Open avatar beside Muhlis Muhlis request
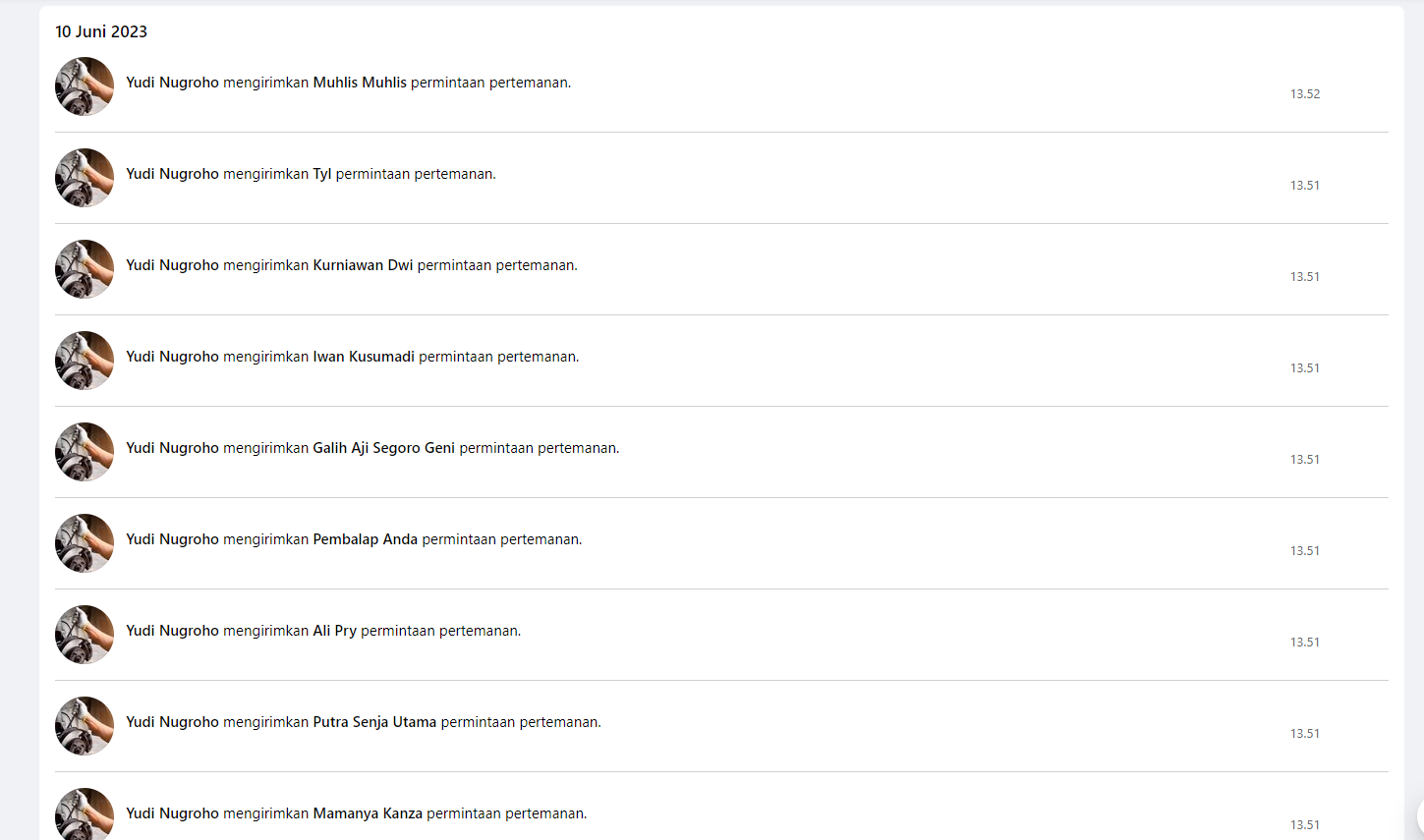Image resolution: width=1424 pixels, height=840 pixels. click(x=85, y=86)
